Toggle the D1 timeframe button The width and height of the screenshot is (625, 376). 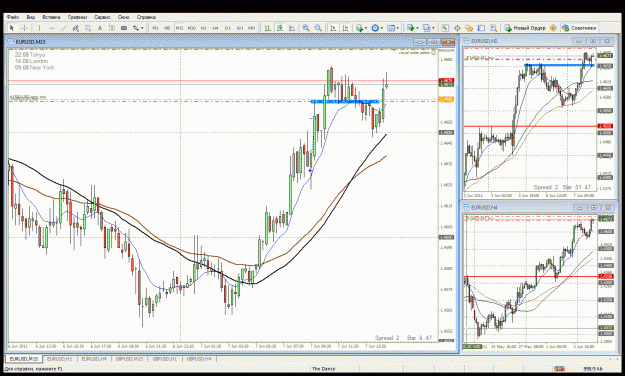point(228,28)
